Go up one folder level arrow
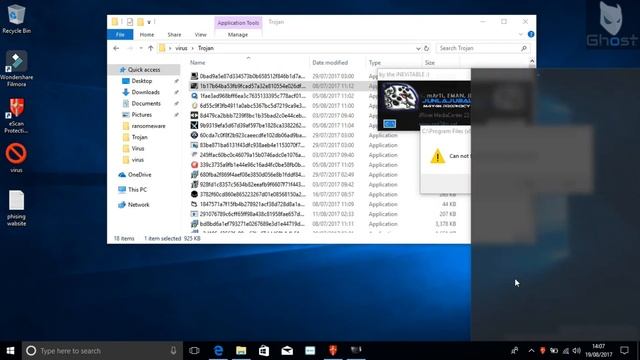 (x=151, y=48)
